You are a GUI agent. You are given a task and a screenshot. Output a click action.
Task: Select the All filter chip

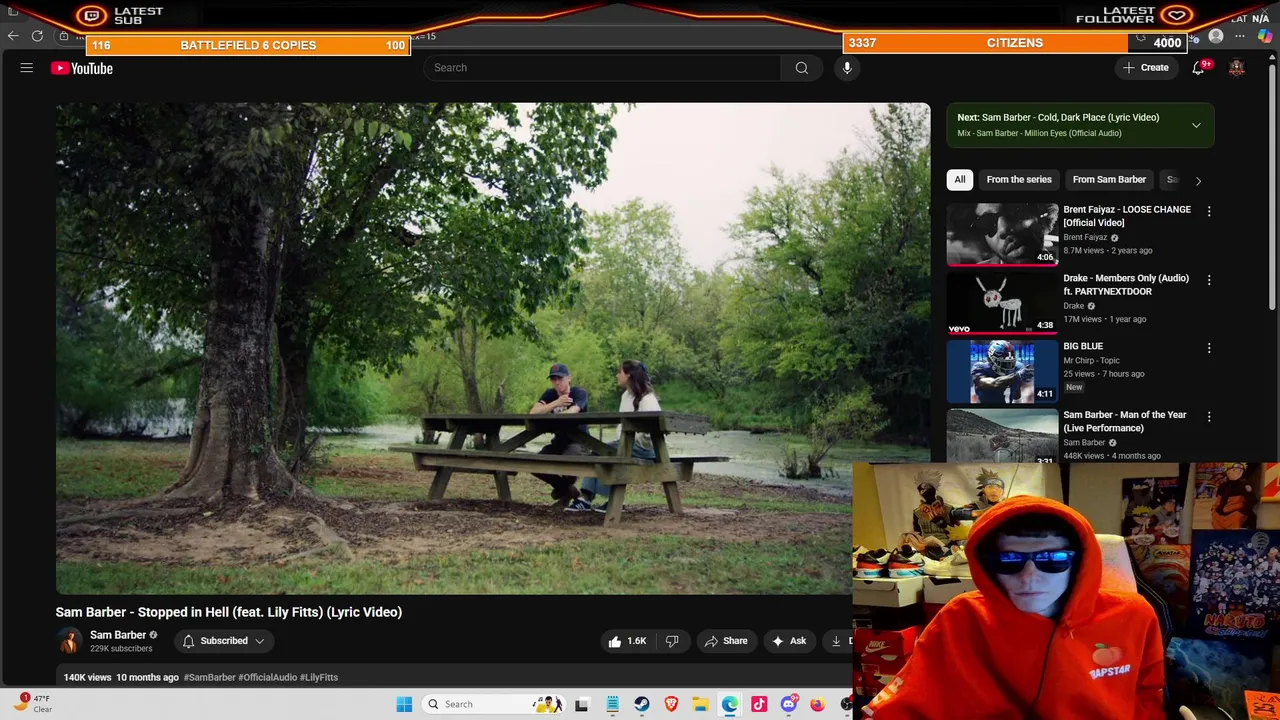pyautogui.click(x=960, y=180)
